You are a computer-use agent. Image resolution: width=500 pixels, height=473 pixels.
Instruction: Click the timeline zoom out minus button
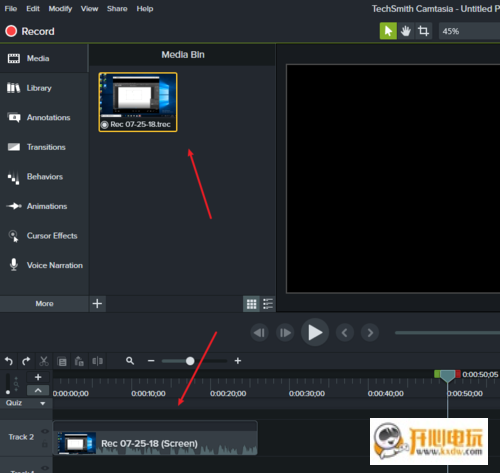tap(151, 361)
